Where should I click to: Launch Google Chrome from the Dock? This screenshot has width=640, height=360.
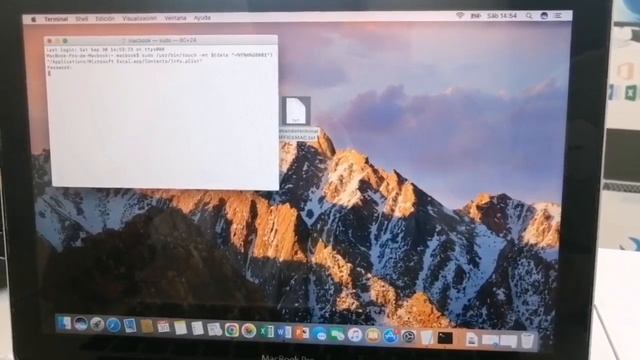231,330
